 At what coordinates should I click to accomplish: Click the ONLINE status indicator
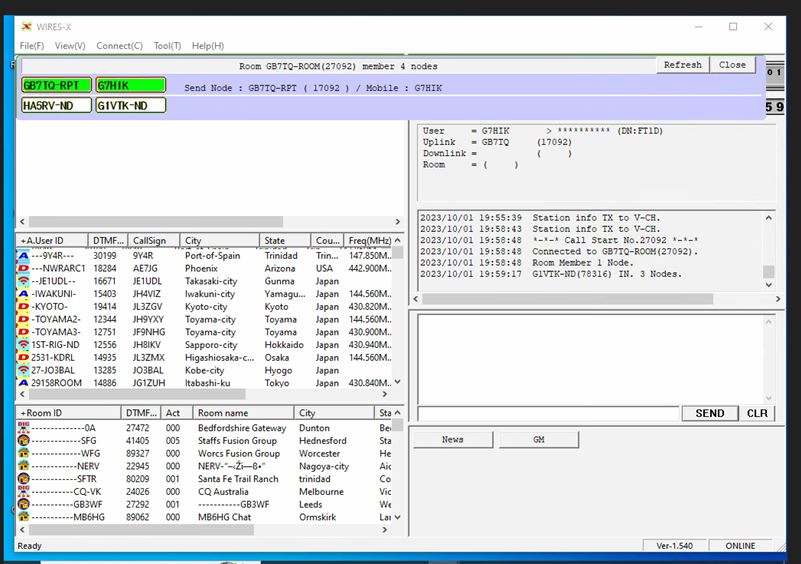pyautogui.click(x=740, y=546)
